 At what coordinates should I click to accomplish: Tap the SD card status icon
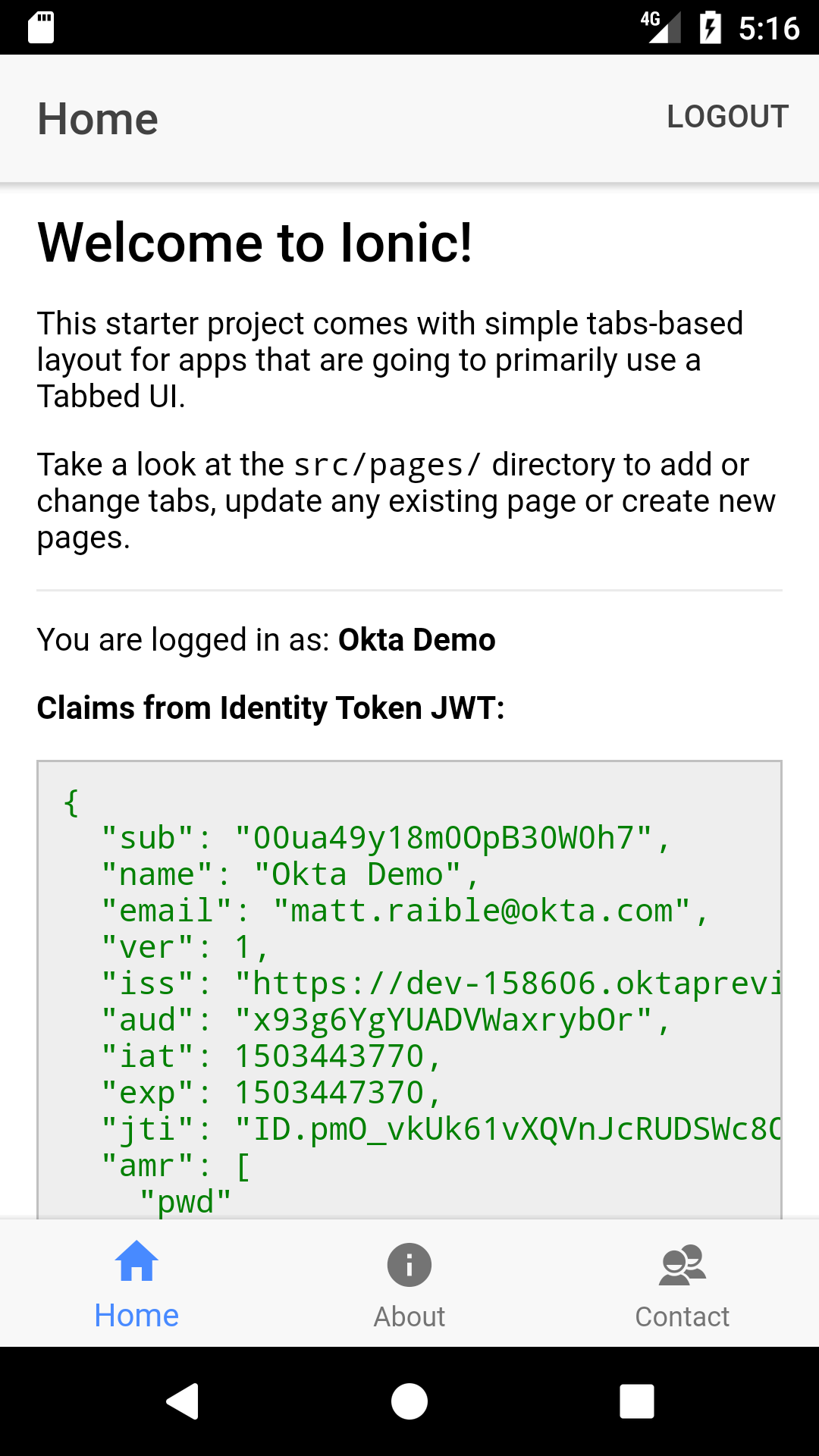(41, 28)
